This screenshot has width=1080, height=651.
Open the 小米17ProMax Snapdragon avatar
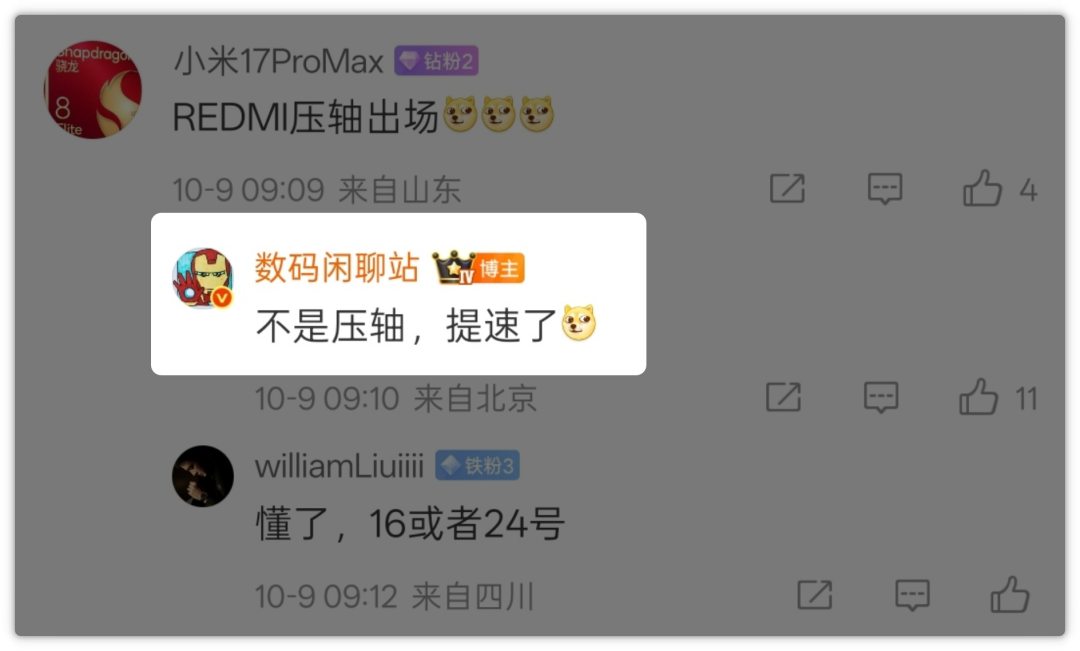[93, 90]
